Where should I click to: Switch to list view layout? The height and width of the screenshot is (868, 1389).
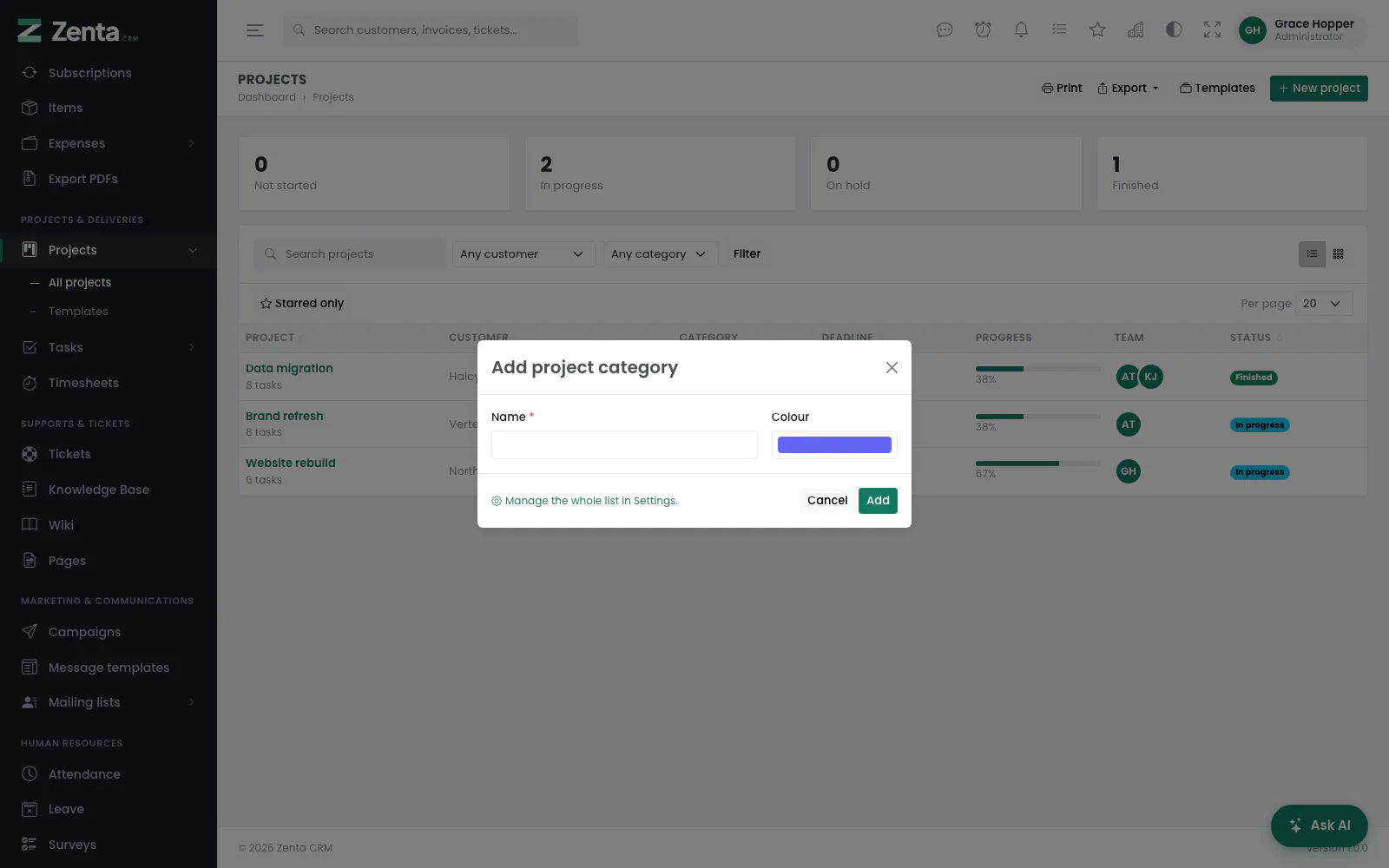tap(1312, 254)
